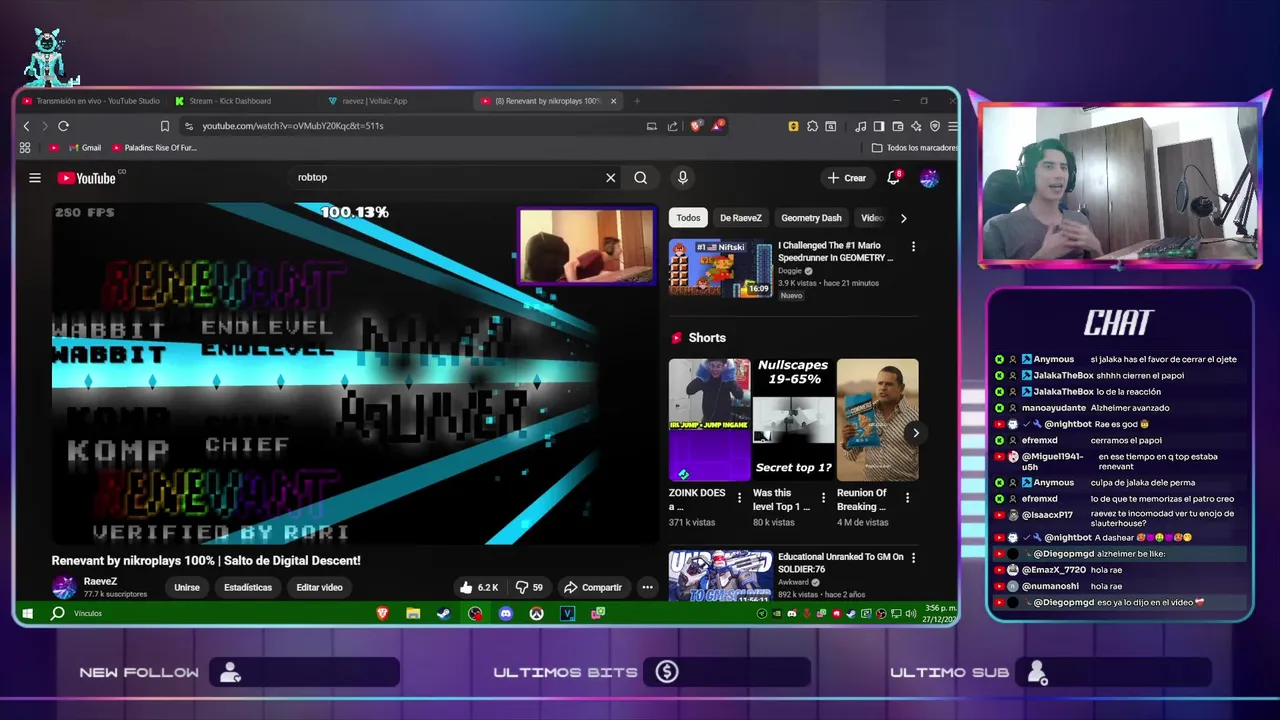Open the Brave playlist music note icon
The image size is (1280, 720).
click(860, 126)
